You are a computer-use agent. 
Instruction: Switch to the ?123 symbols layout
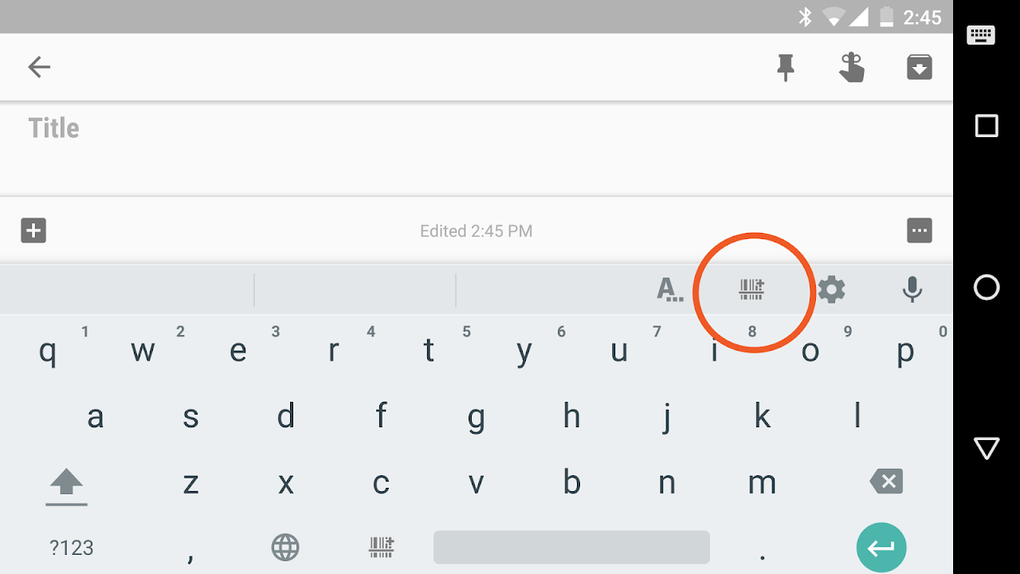point(72,548)
